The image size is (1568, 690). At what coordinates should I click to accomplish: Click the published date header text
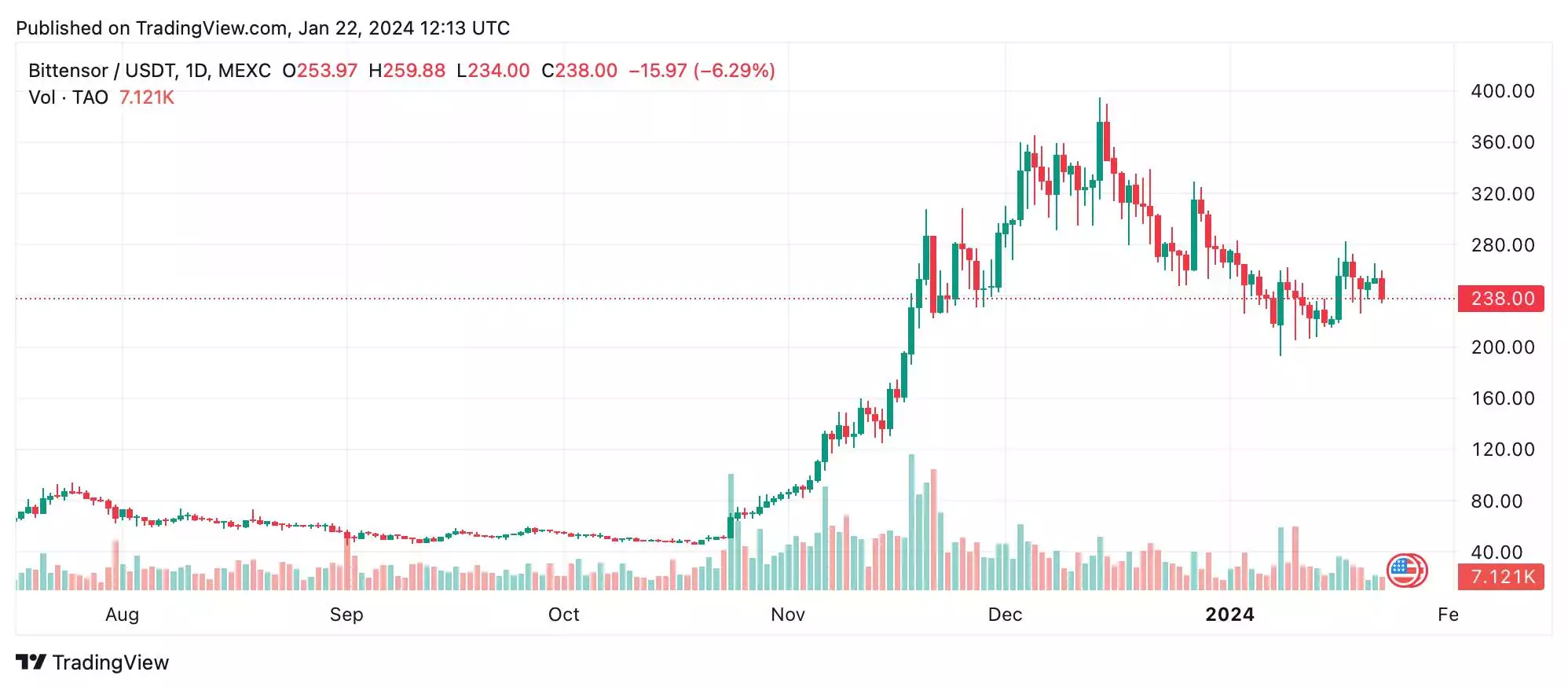point(263,28)
